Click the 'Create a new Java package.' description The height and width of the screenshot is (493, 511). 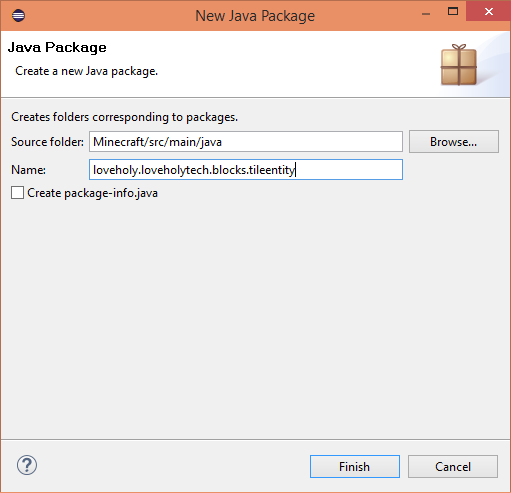pyautogui.click(x=86, y=71)
